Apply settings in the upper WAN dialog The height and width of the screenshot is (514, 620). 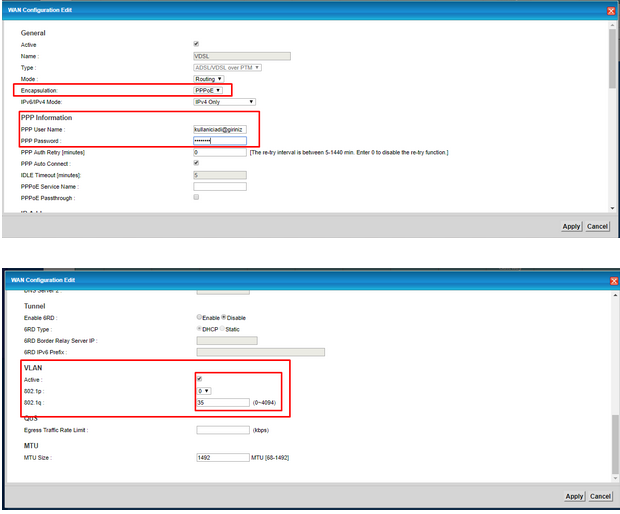[x=571, y=227]
